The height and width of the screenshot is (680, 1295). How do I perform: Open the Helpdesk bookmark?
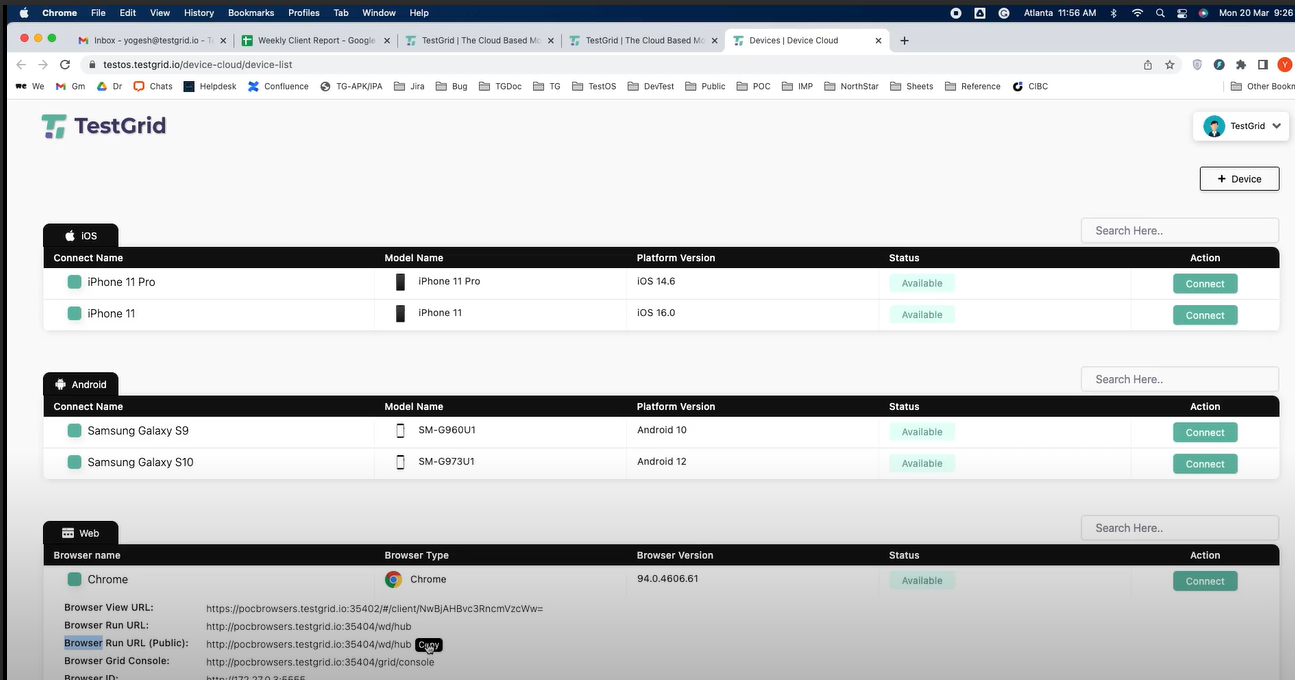coord(210,86)
